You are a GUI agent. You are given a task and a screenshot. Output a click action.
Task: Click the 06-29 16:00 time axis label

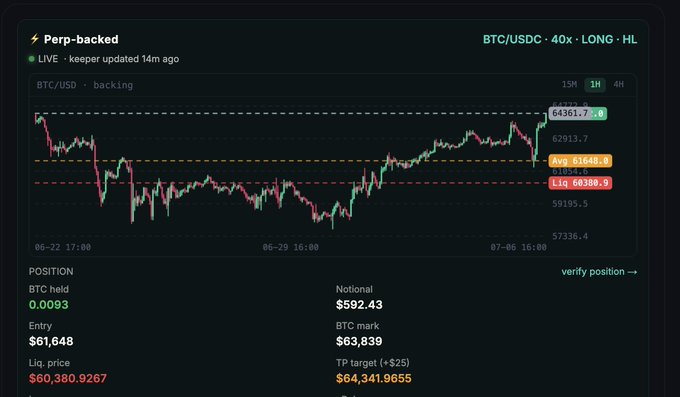(291, 247)
